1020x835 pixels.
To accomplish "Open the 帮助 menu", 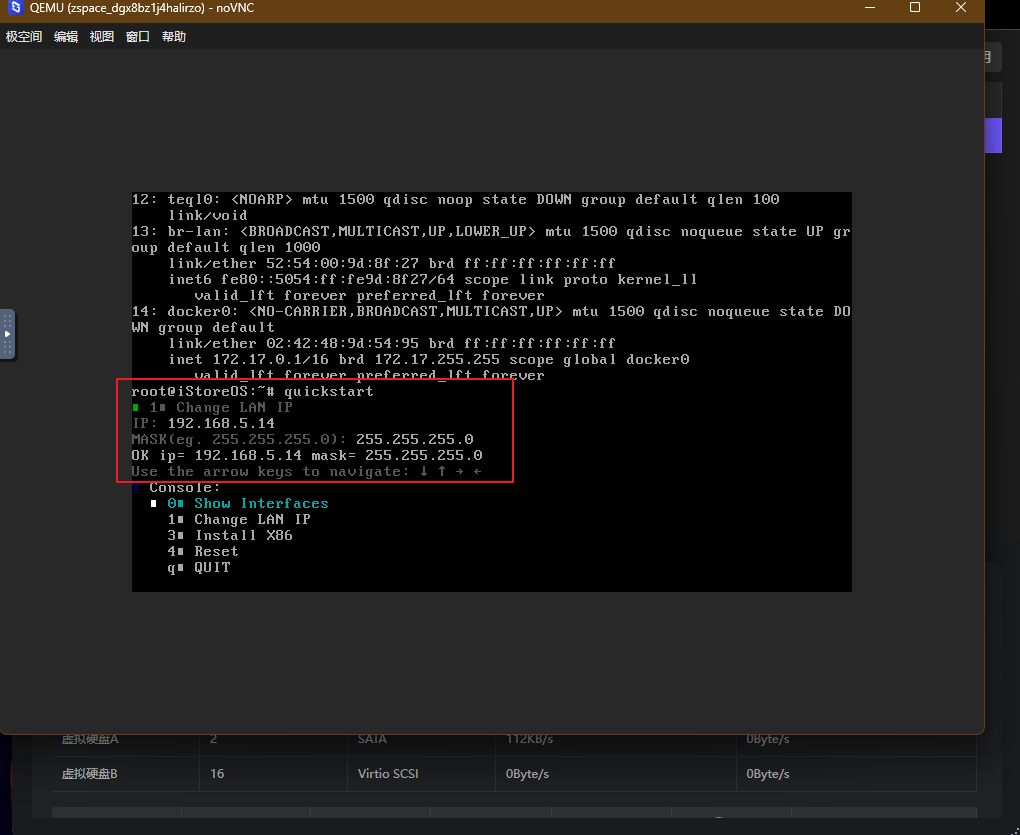I will tap(174, 37).
